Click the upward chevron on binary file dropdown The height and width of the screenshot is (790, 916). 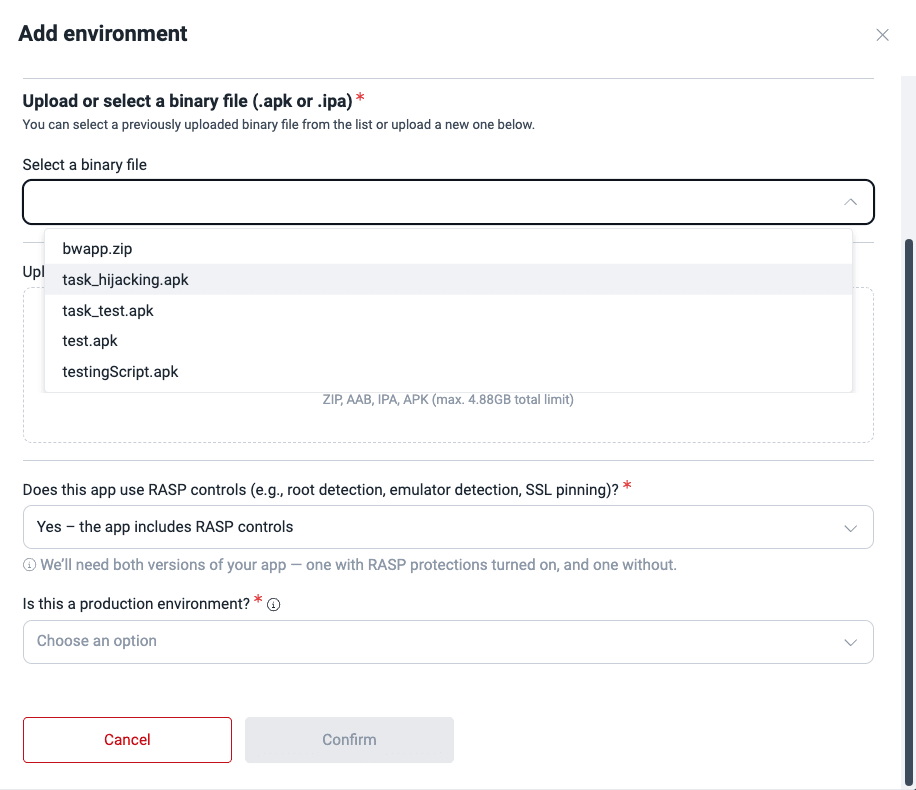coord(850,201)
